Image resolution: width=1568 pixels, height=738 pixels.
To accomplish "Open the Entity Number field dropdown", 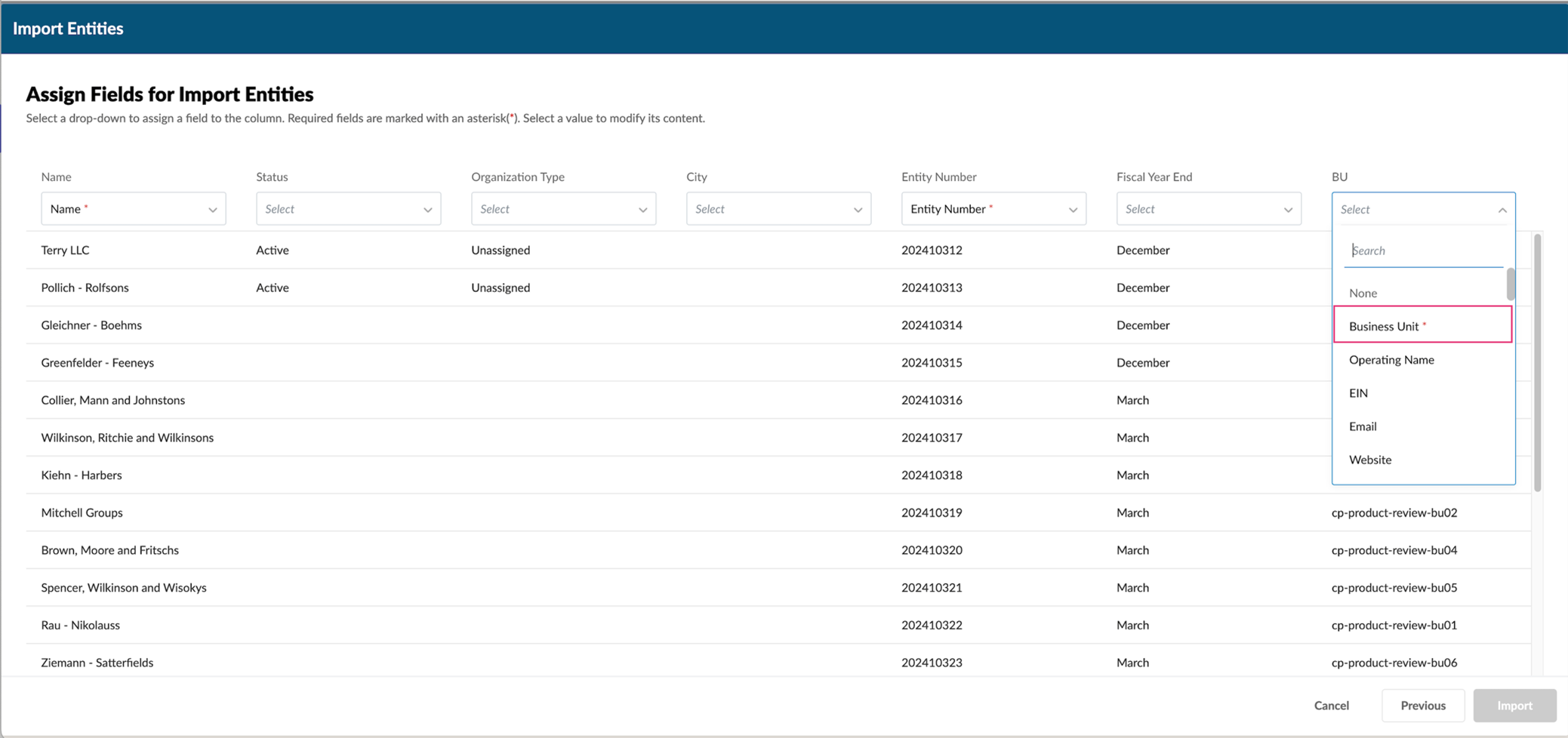I will tap(993, 209).
